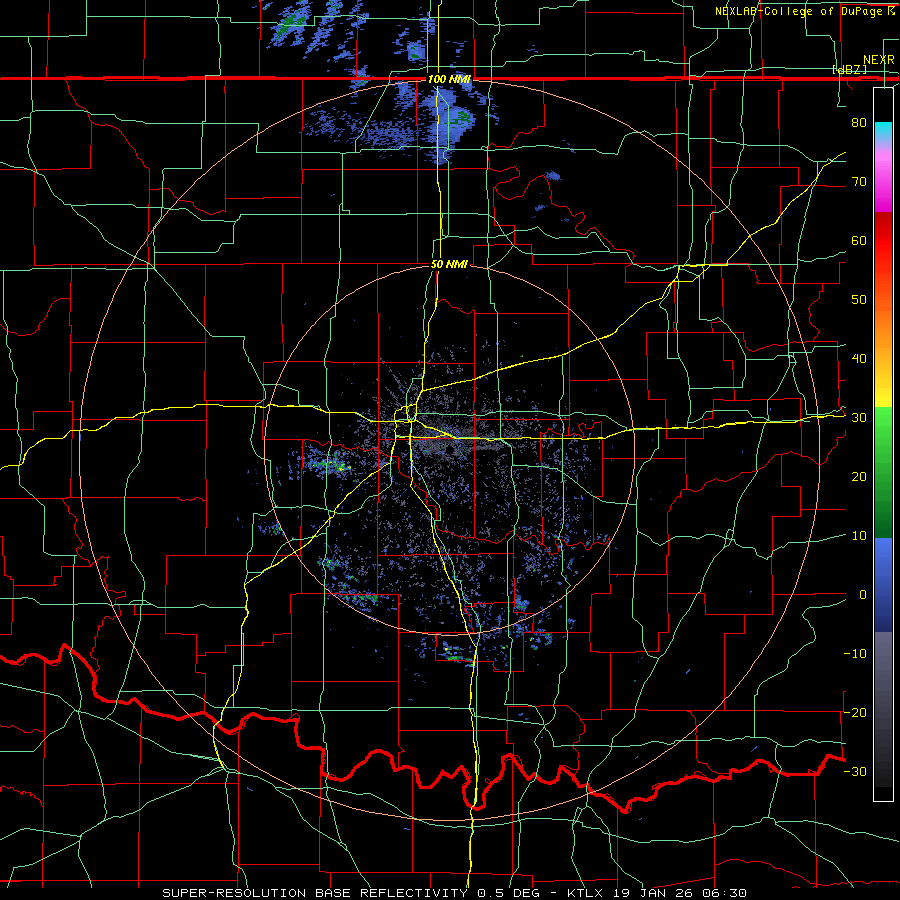Viewport: 900px width, 900px height.
Task: Click the "50 NMI" range ring label
Action: [449, 265]
